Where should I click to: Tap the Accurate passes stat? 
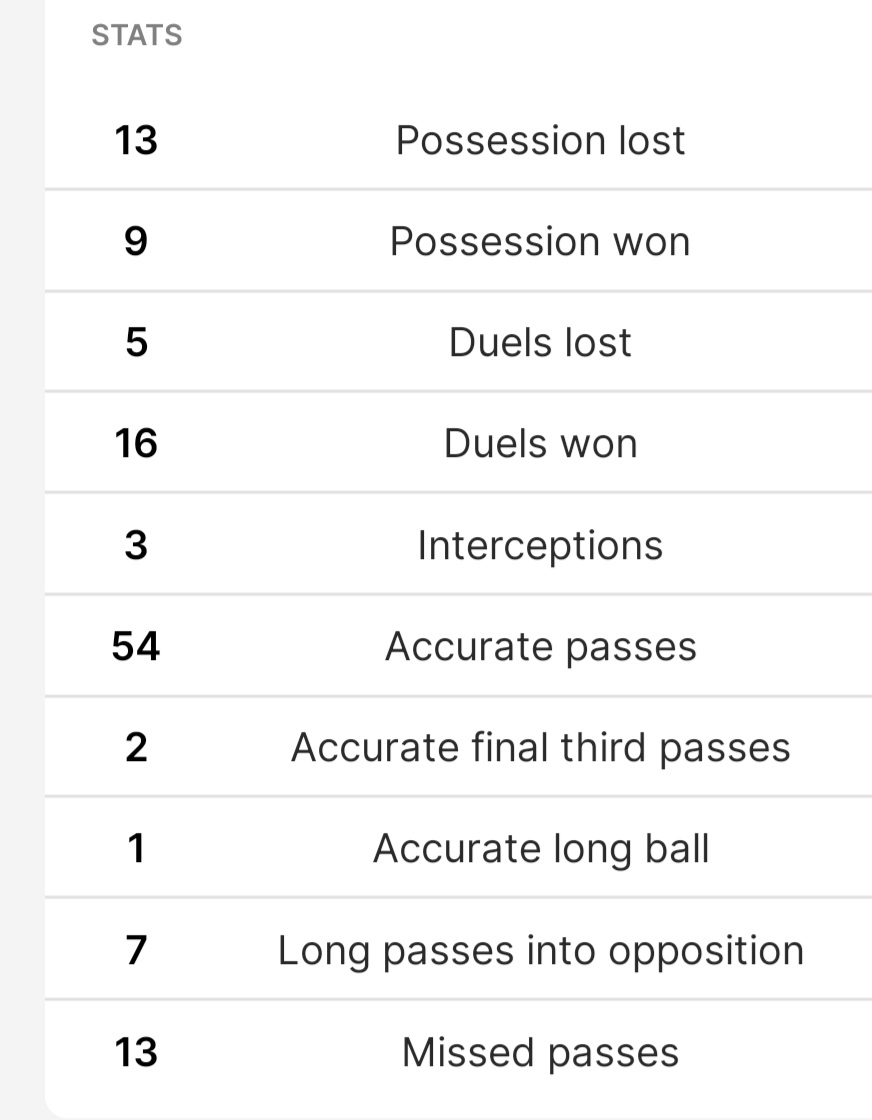tap(458, 646)
